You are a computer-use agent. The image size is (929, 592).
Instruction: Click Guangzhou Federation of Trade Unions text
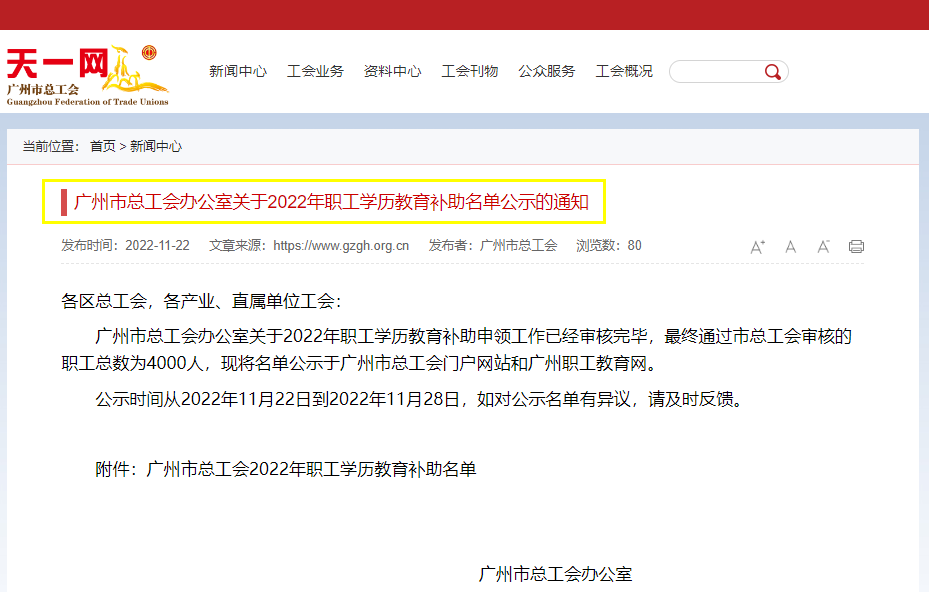(88, 102)
